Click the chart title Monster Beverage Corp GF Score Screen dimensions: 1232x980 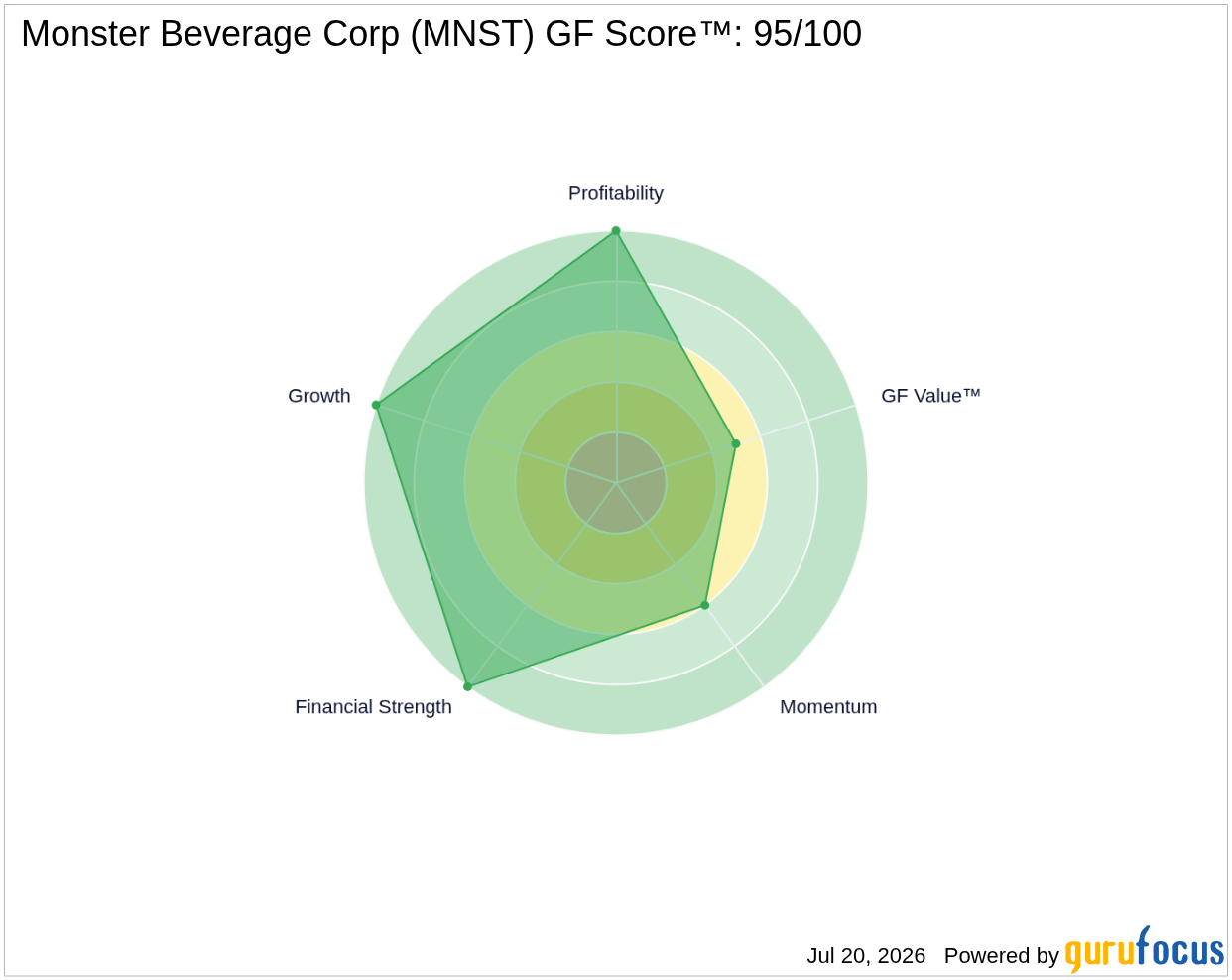441,34
